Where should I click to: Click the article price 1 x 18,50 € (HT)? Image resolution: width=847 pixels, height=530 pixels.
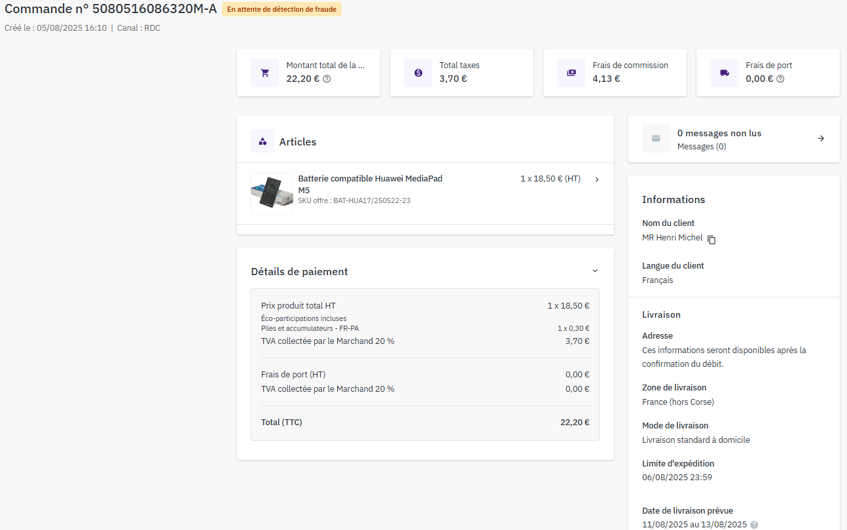point(550,179)
